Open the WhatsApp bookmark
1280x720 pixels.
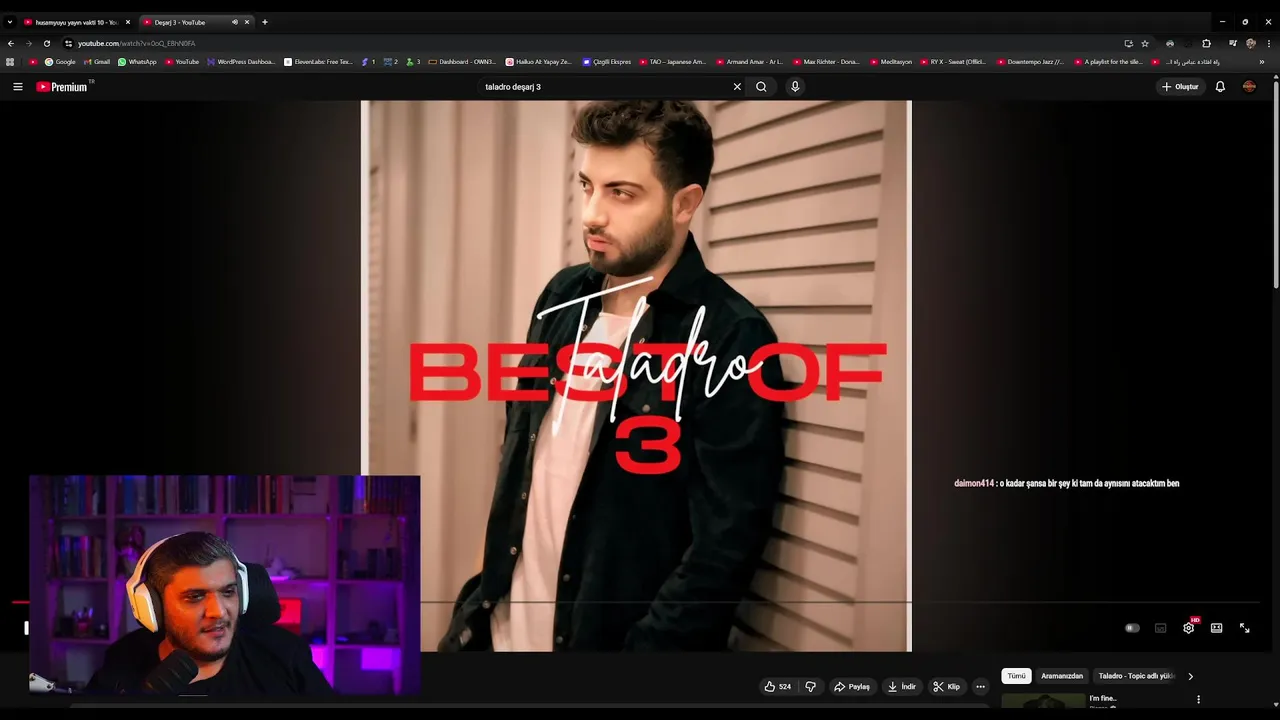click(x=137, y=62)
